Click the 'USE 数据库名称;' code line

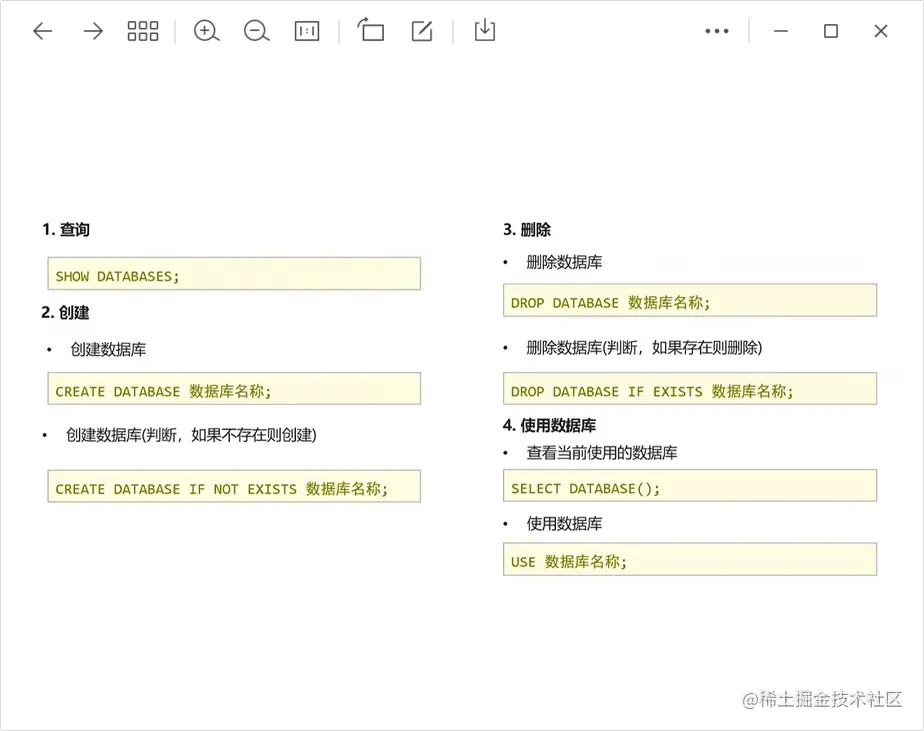[690, 559]
